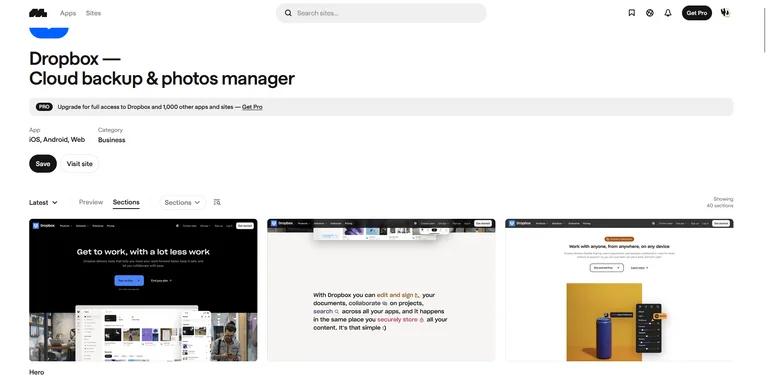Click the Dropbox page title heading
The height and width of the screenshot is (387, 766).
162,68
